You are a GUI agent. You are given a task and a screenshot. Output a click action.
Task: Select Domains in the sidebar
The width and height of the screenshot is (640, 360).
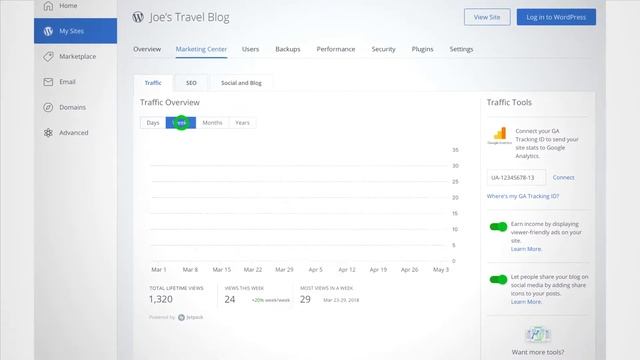[x=76, y=107]
